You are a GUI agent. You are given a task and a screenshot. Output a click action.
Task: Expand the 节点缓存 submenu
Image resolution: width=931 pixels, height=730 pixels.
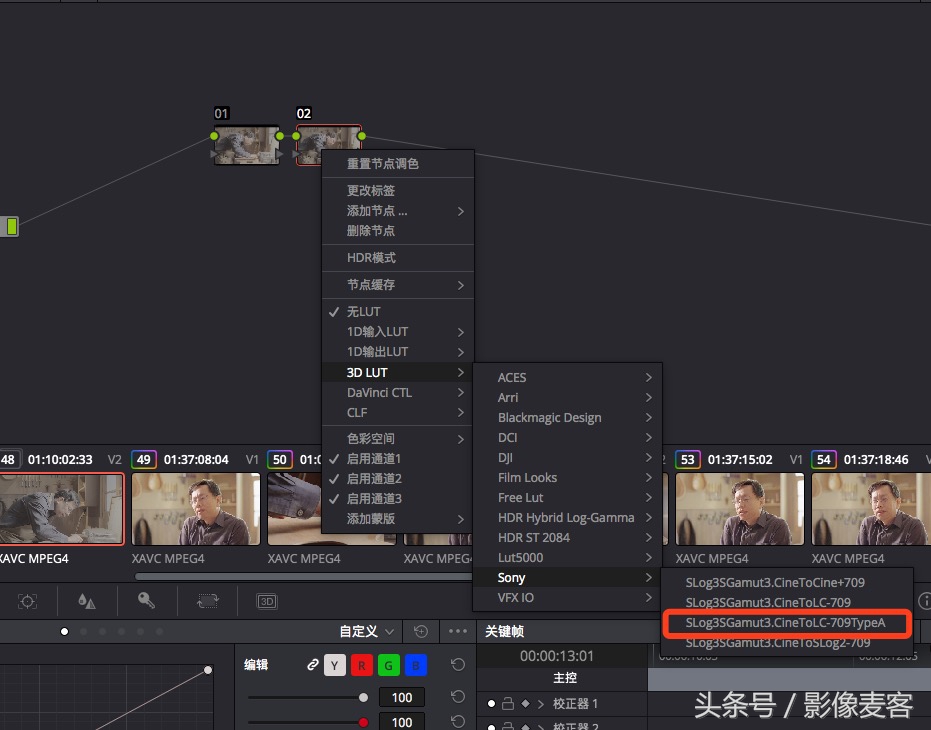tap(397, 285)
